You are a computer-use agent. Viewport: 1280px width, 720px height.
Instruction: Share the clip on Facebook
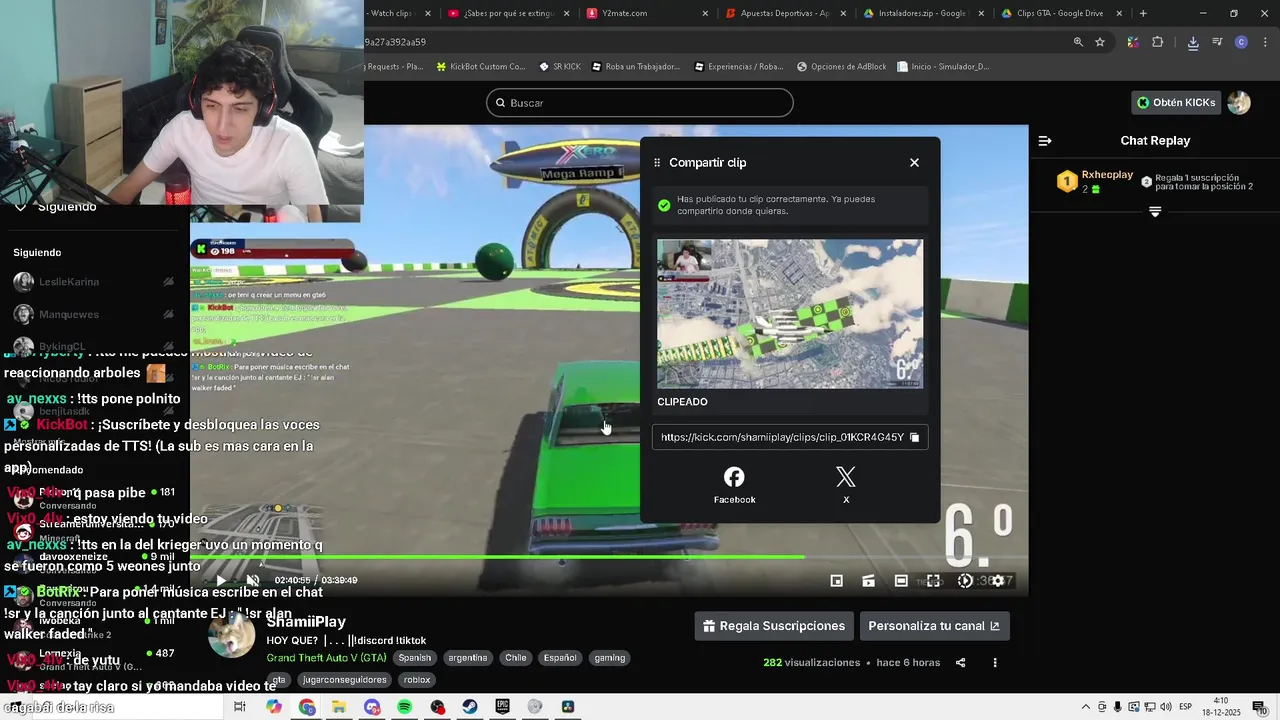pyautogui.click(x=734, y=485)
